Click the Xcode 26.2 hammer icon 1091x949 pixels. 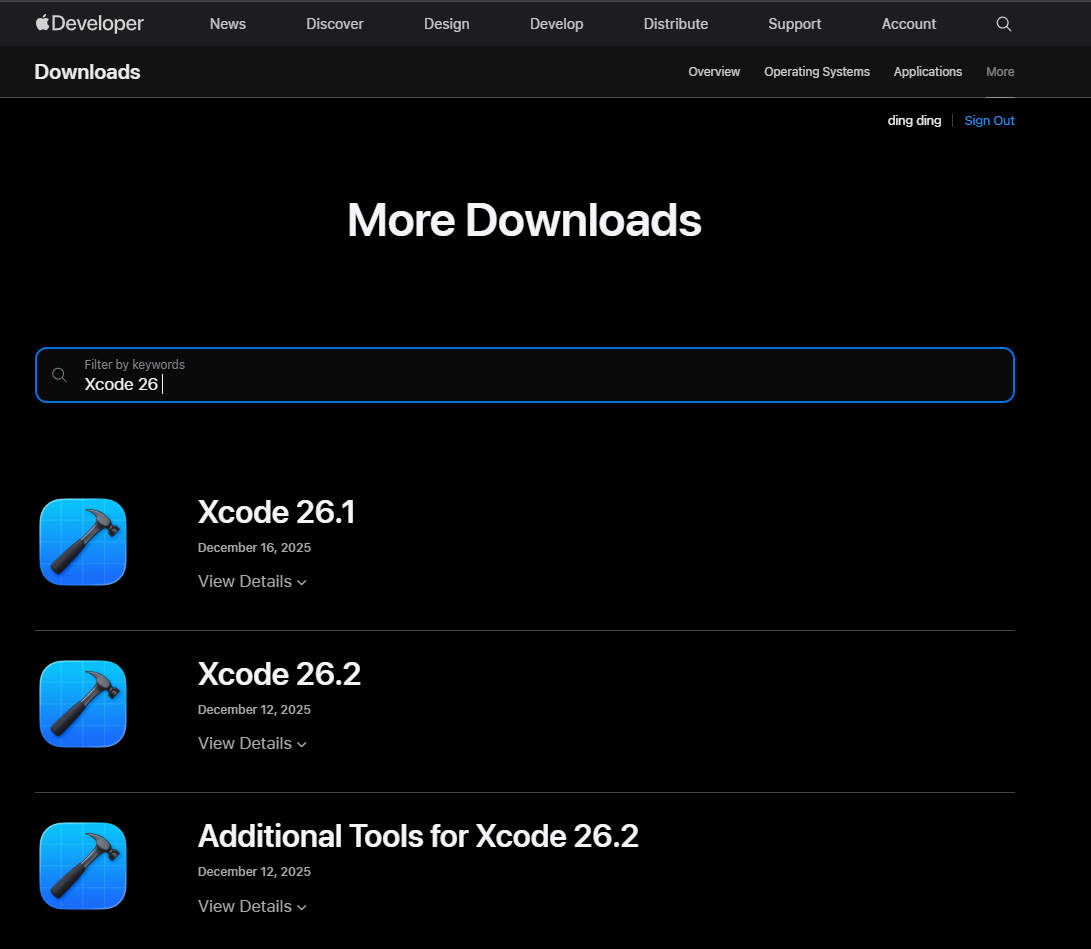pos(83,704)
